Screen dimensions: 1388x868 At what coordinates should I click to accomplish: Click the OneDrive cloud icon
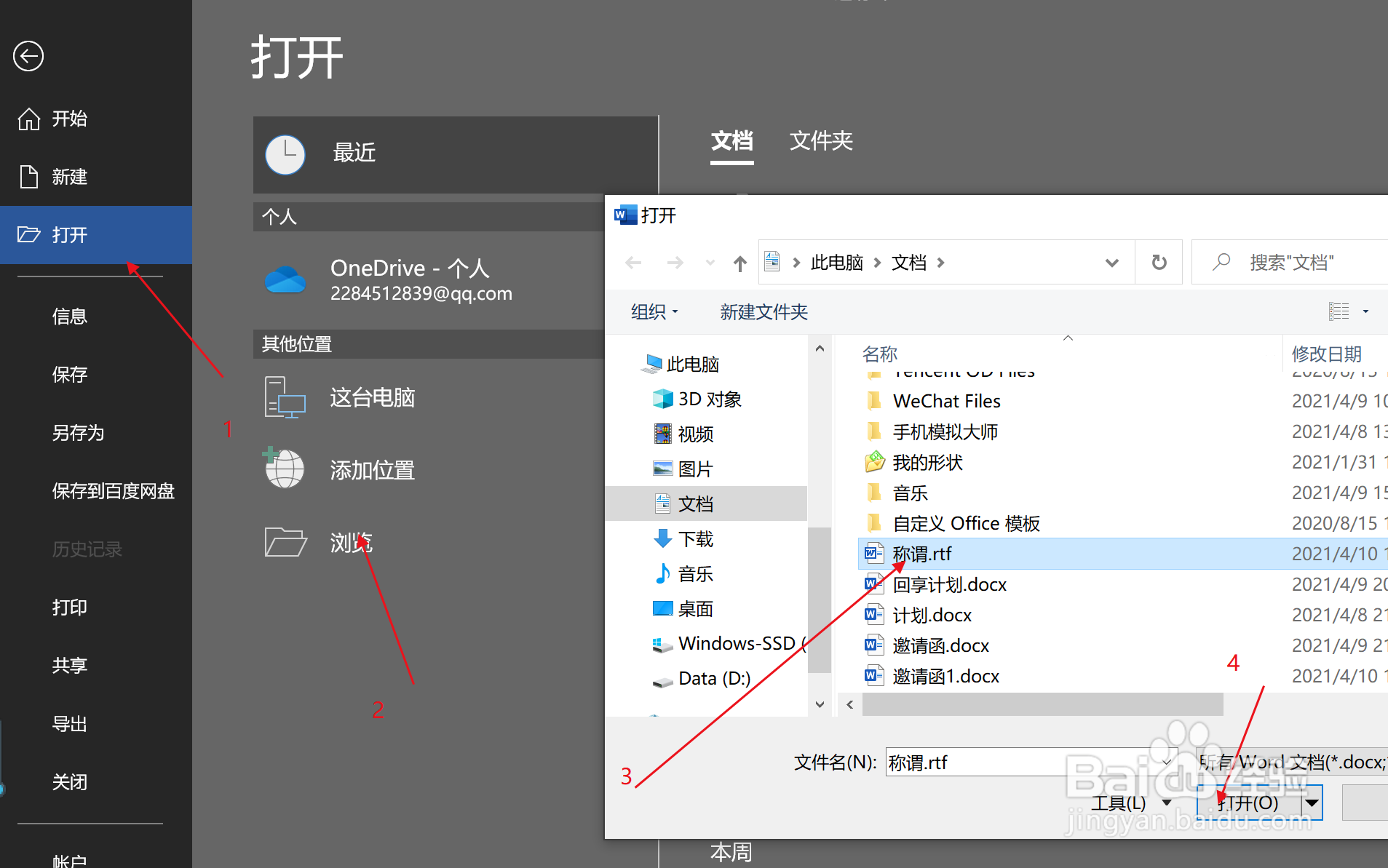coord(285,280)
